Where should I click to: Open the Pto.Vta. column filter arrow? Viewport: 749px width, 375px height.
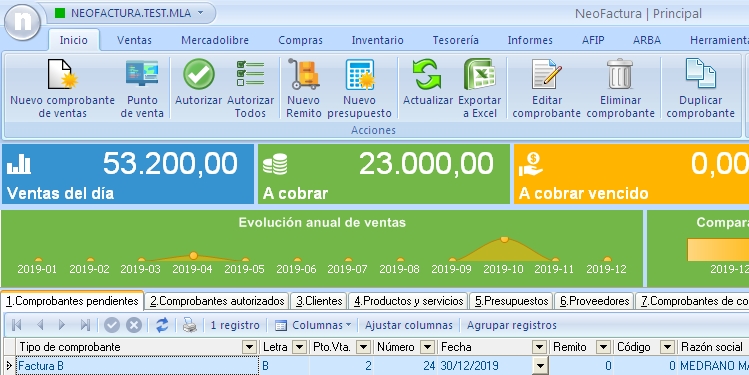(364, 347)
